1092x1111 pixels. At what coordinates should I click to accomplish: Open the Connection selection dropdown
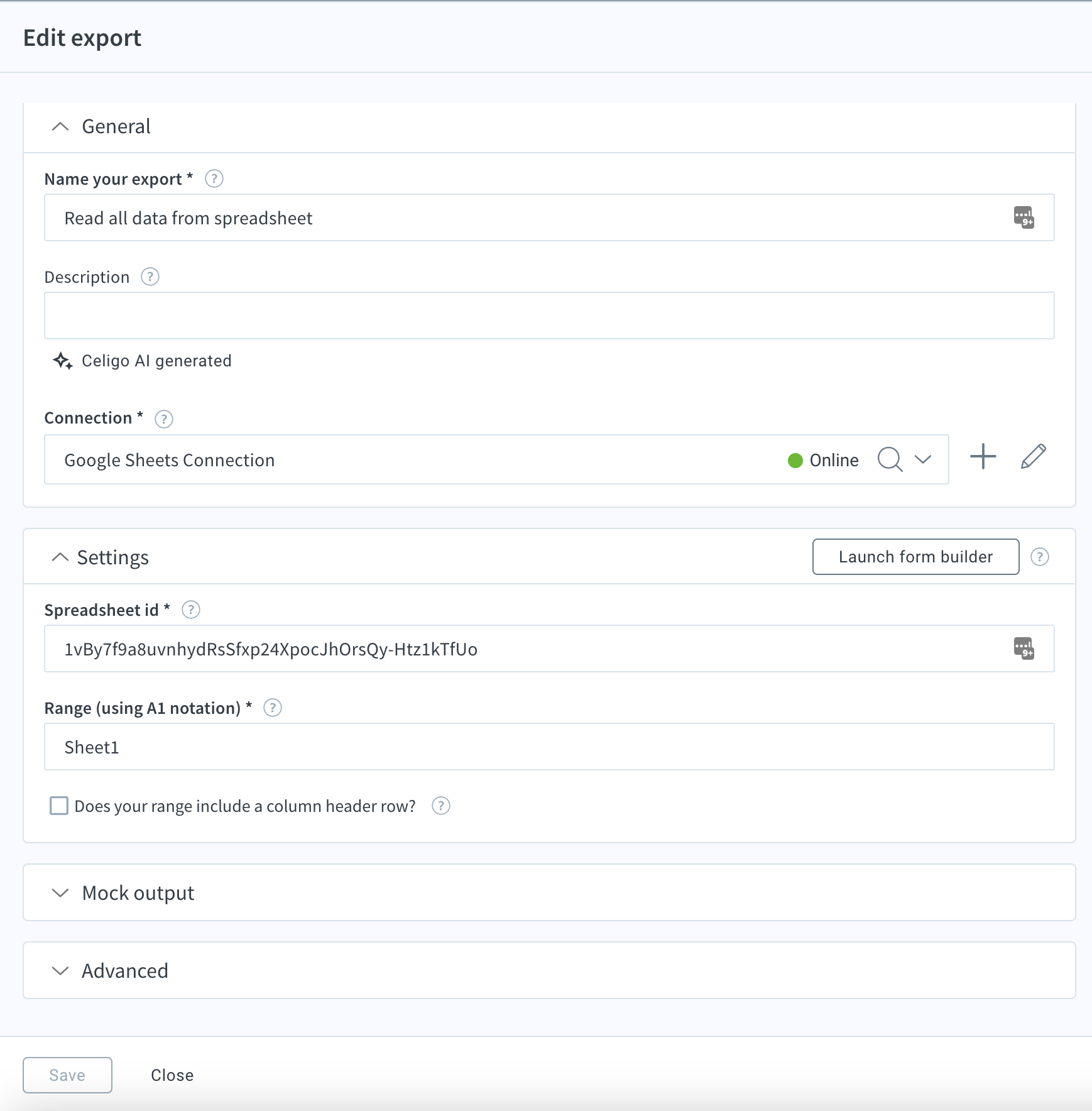click(922, 459)
